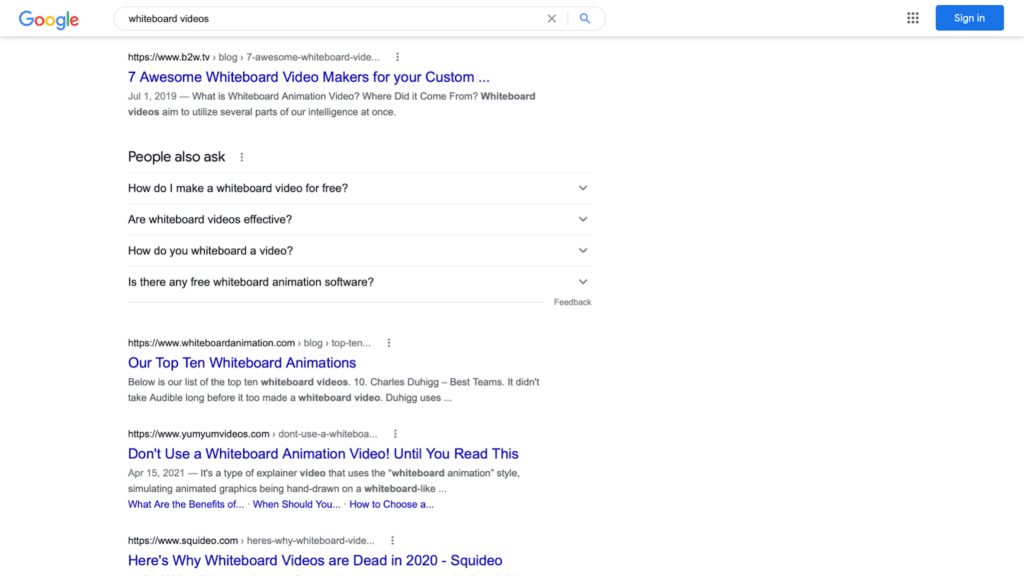1024x576 pixels.
Task: Click question How do I make a whiteboard video for free?
Action: pyautogui.click(x=238, y=188)
